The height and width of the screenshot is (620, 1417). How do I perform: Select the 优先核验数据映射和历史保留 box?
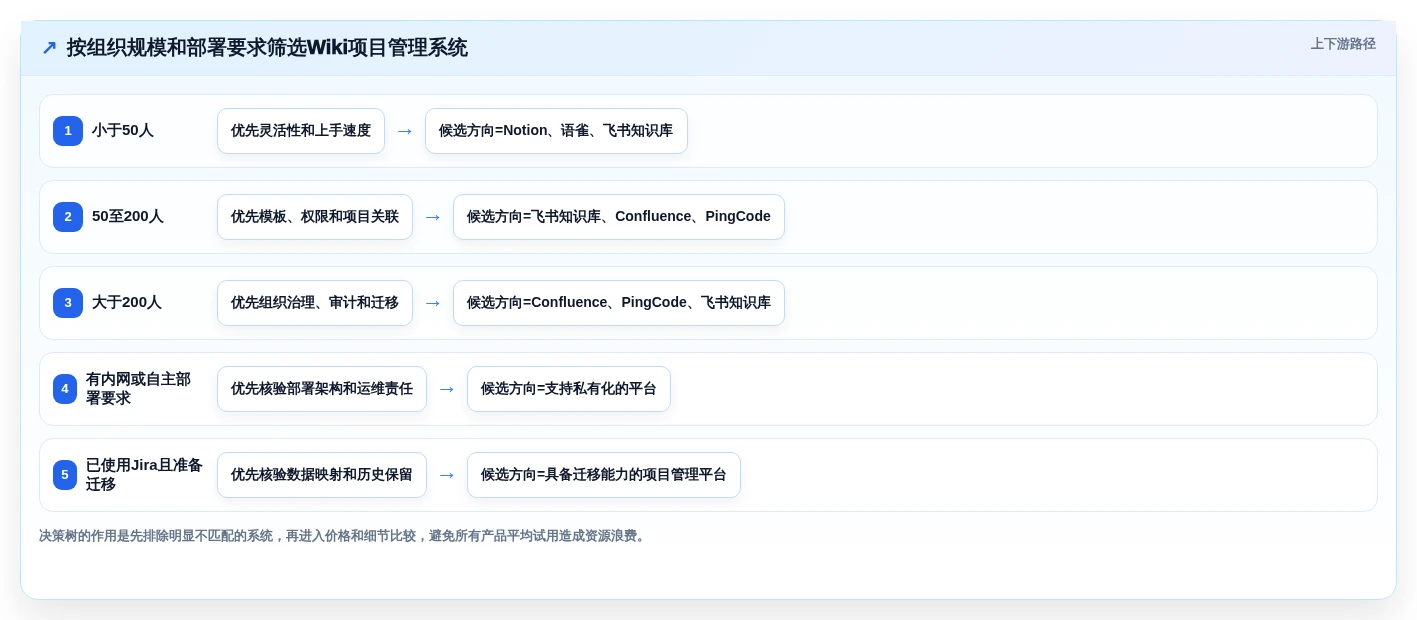[x=322, y=475]
